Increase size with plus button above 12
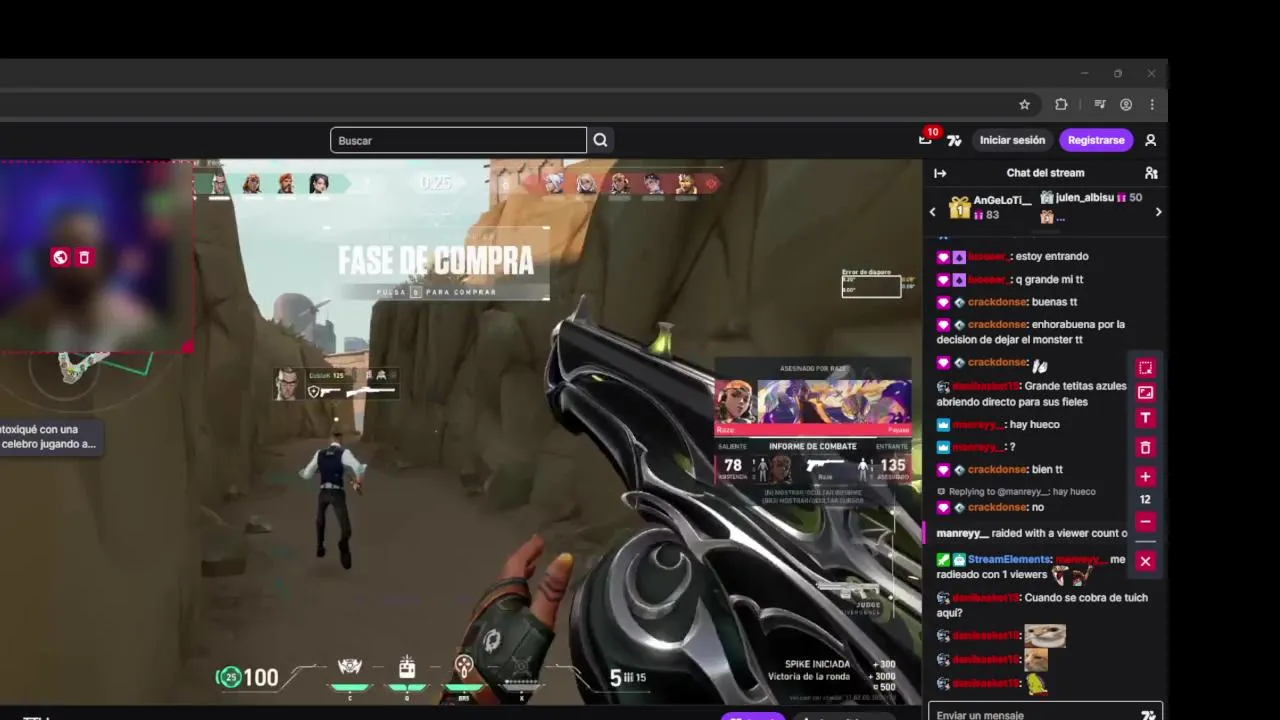1280x720 pixels. pos(1145,476)
